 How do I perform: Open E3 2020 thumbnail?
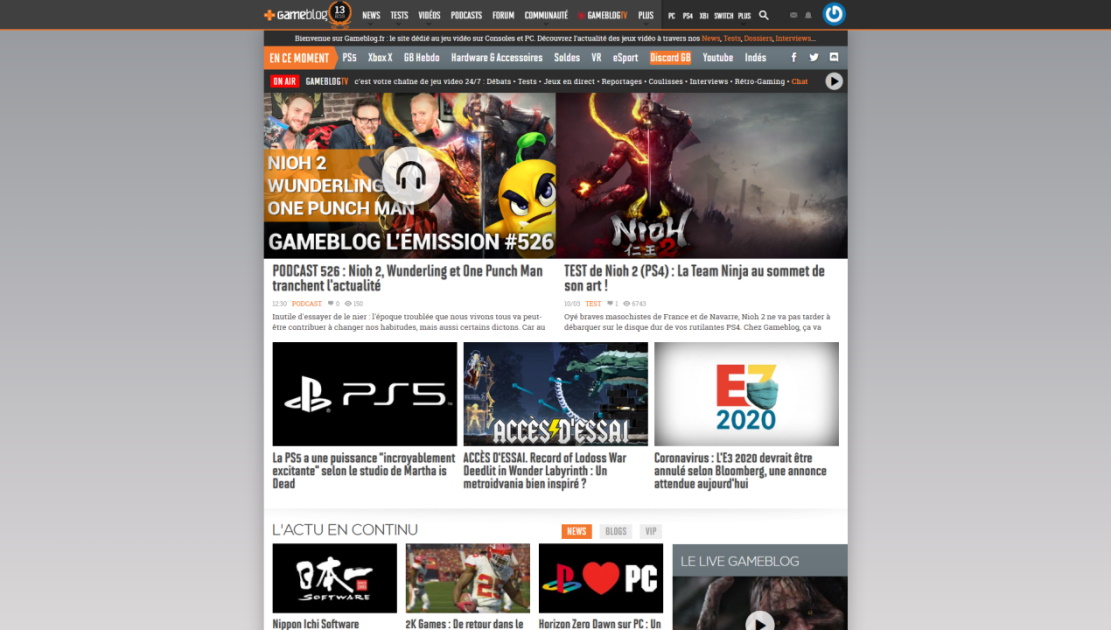tap(746, 394)
